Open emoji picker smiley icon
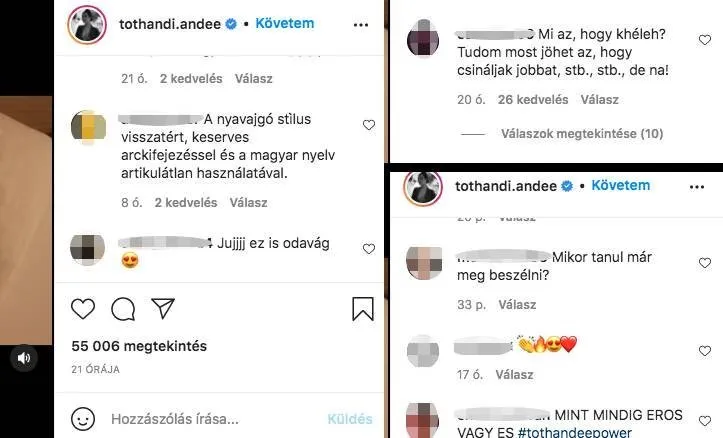Image resolution: width=723 pixels, height=438 pixels. tap(83, 419)
